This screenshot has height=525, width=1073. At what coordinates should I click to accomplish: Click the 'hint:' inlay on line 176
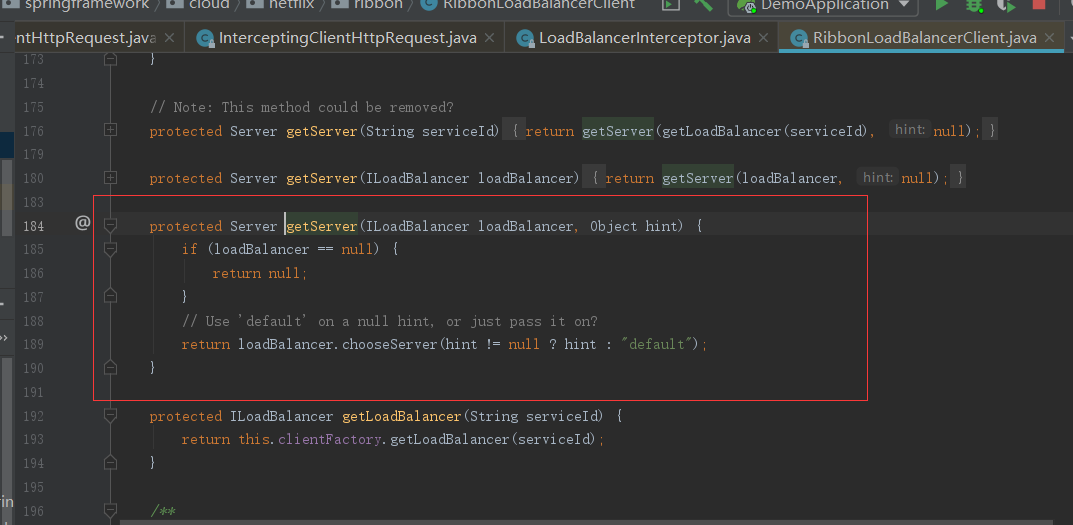(909, 130)
